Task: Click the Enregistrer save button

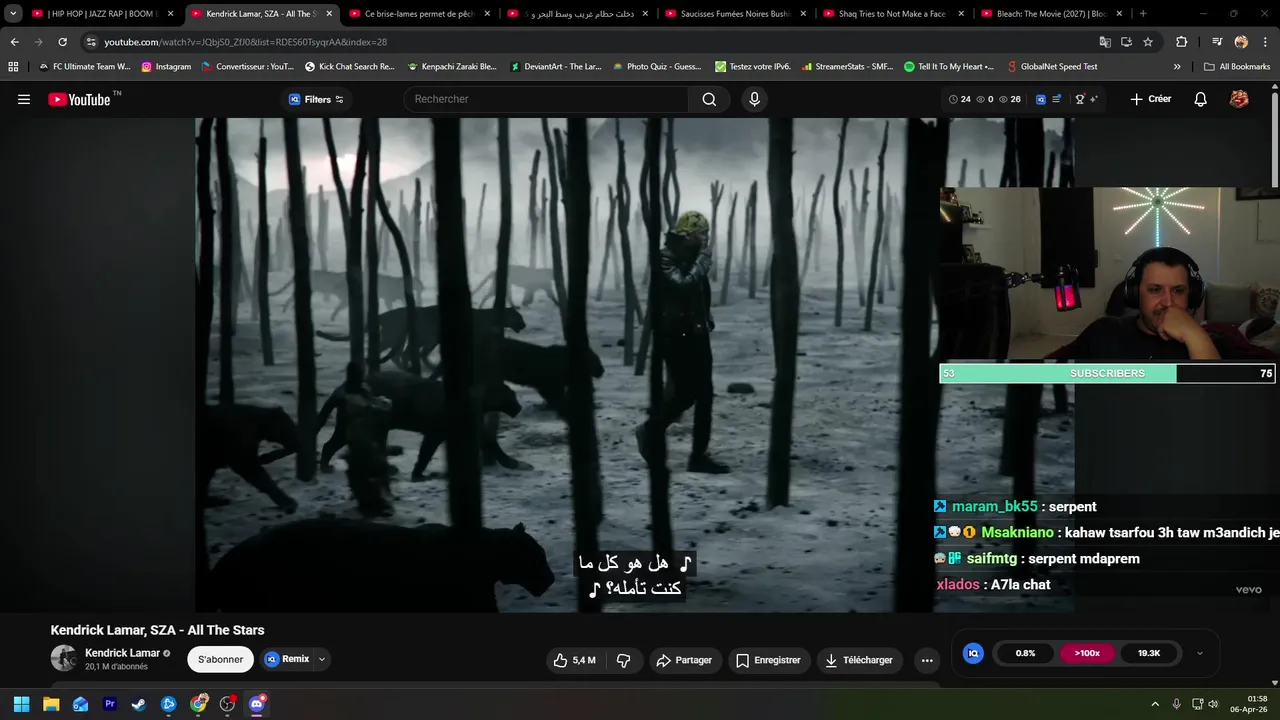Action: 768,660
